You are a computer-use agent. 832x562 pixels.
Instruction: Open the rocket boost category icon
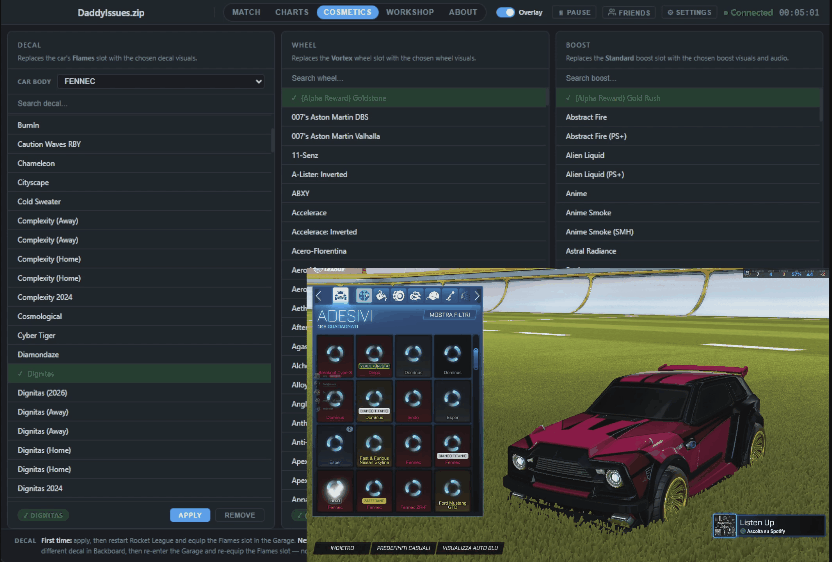coord(415,296)
